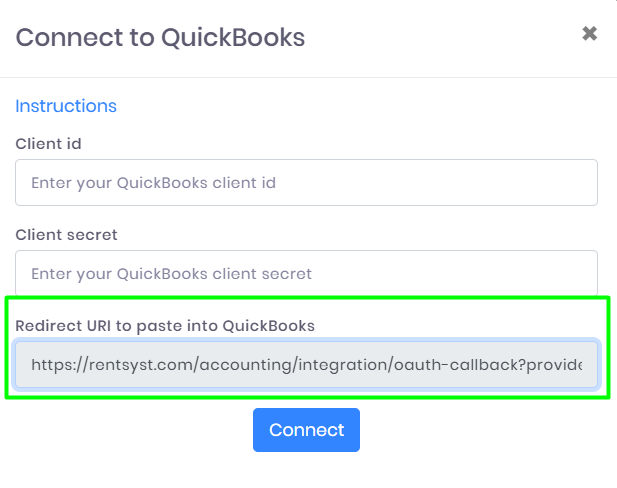Dismiss the modal using the X icon
Viewport: 617px width, 488px height.
[589, 34]
